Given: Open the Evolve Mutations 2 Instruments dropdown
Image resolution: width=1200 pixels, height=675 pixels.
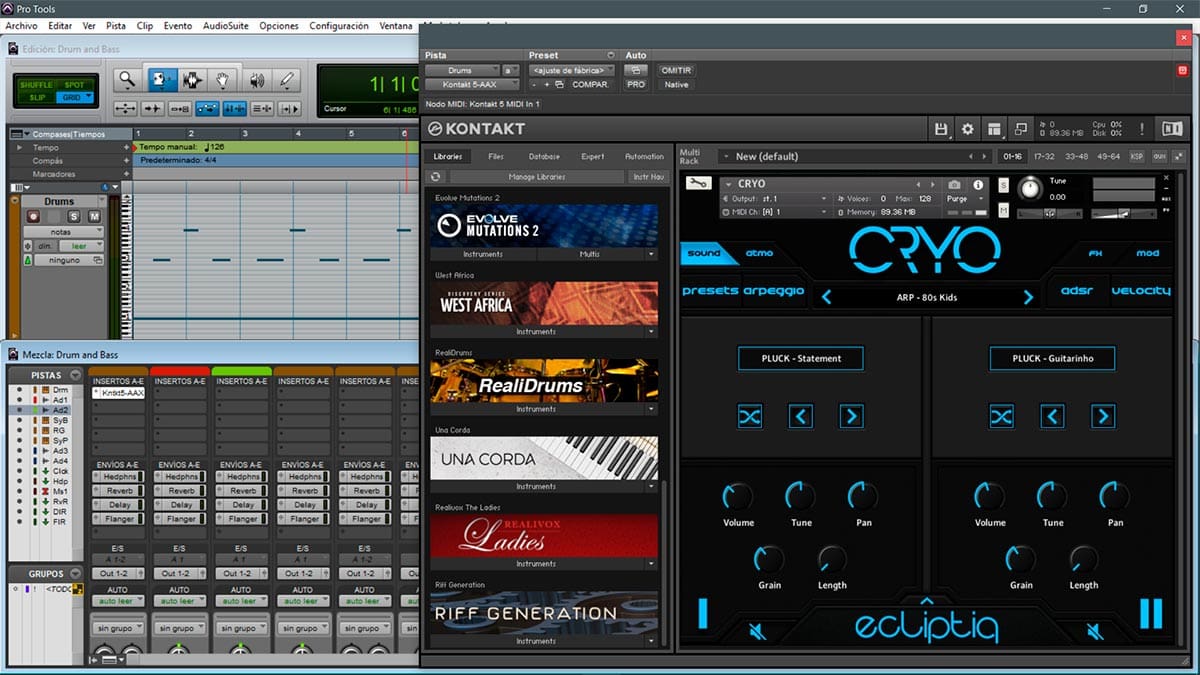Looking at the screenshot, I should (483, 254).
